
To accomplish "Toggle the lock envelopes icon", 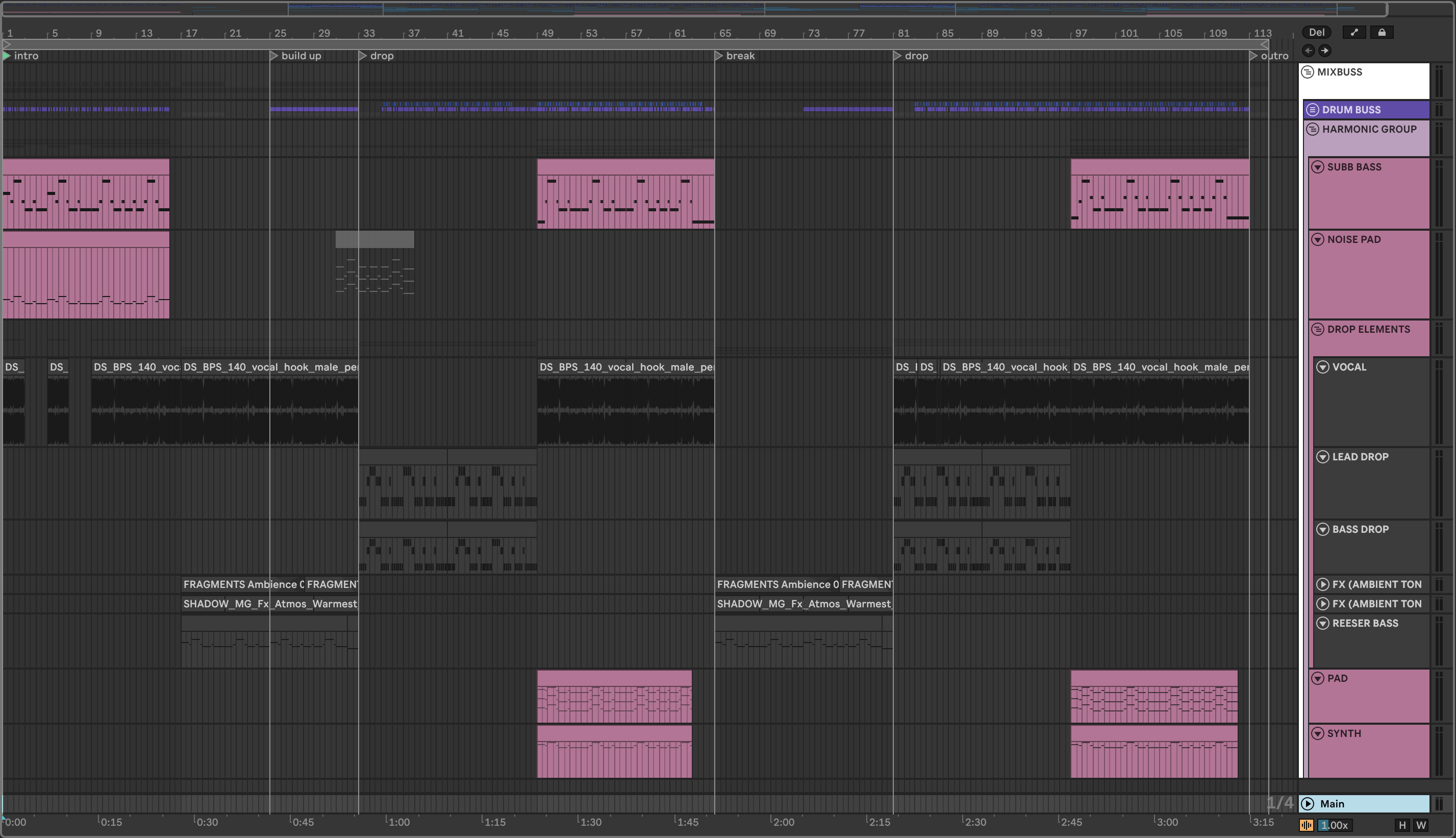I will 1382,32.
